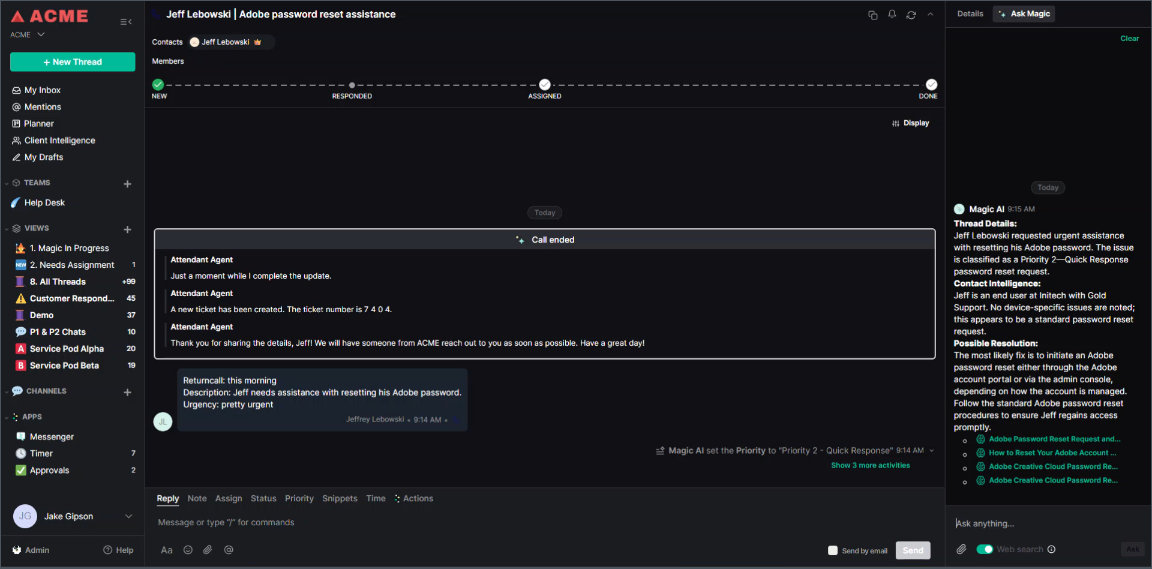This screenshot has width=1152, height=569.
Task: Collapse the CHANNELS section
Action: (7, 392)
